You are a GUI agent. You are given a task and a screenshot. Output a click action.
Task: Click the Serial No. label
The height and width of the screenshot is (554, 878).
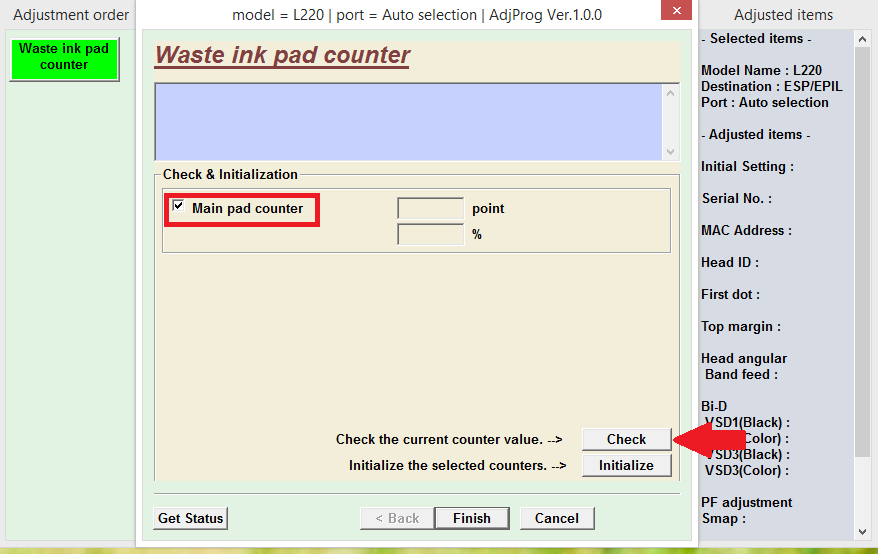tap(736, 198)
